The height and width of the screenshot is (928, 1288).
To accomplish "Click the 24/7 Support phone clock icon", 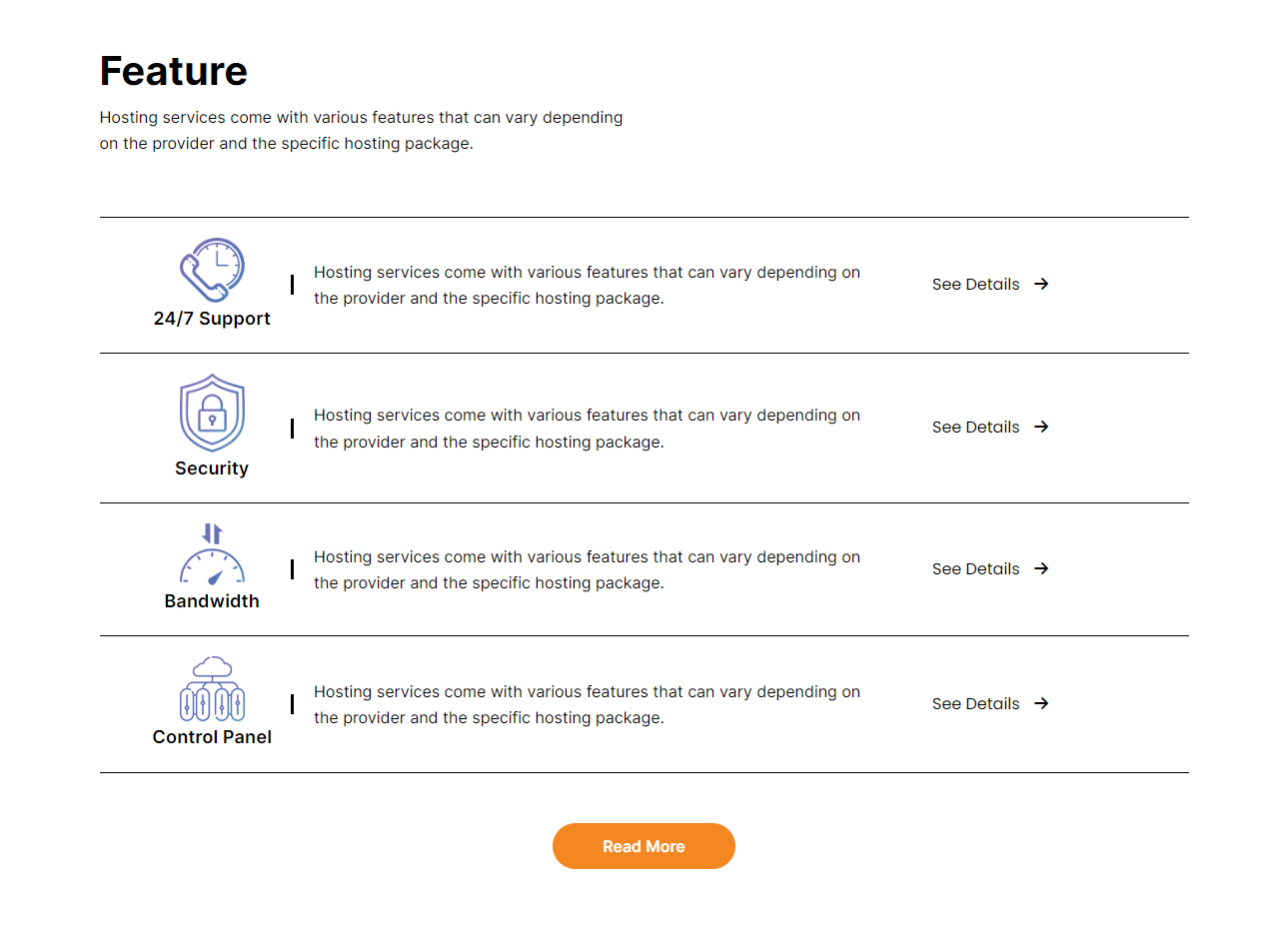I will (212, 270).
